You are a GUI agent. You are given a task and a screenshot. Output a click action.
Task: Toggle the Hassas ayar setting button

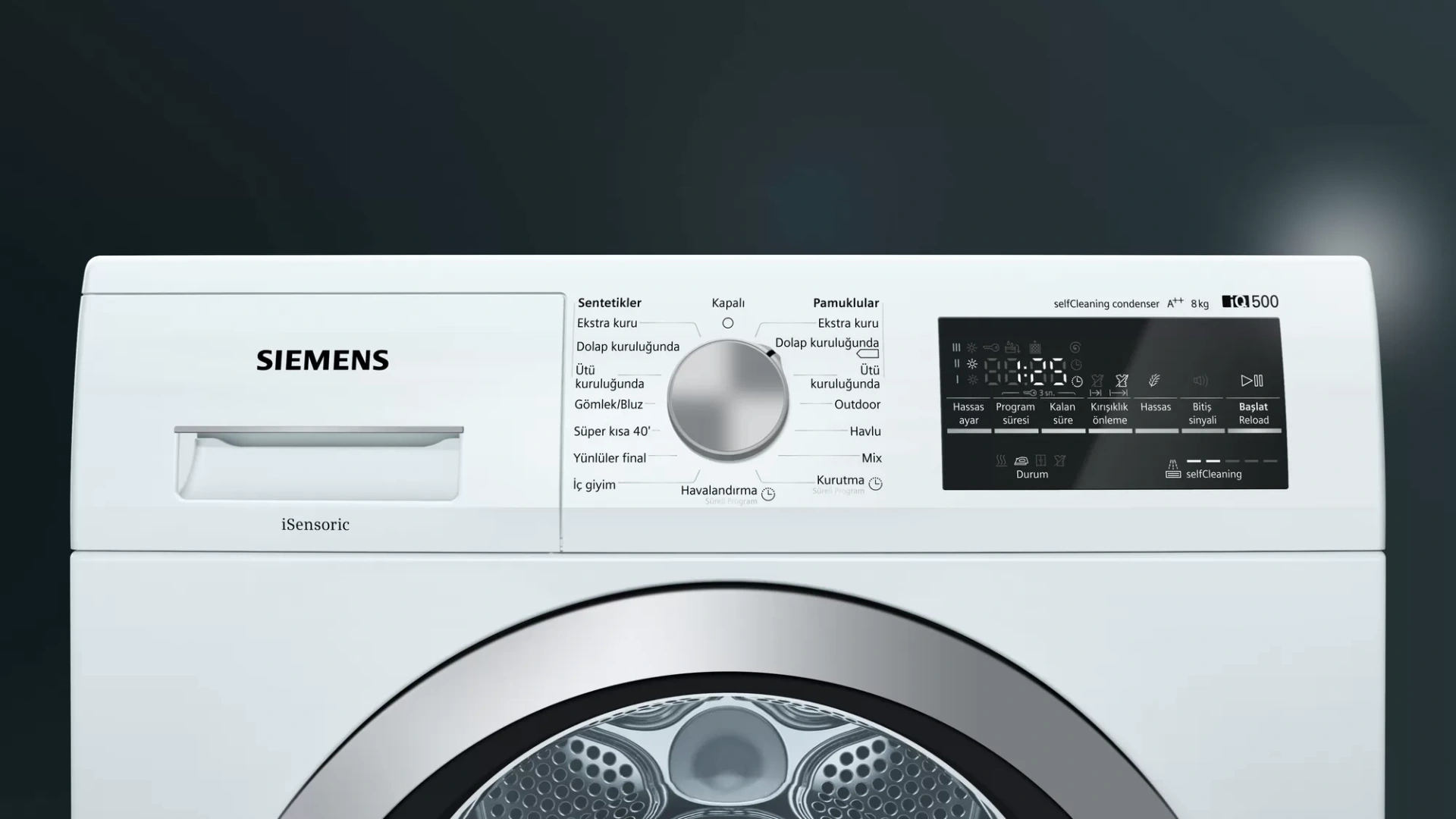(x=968, y=414)
